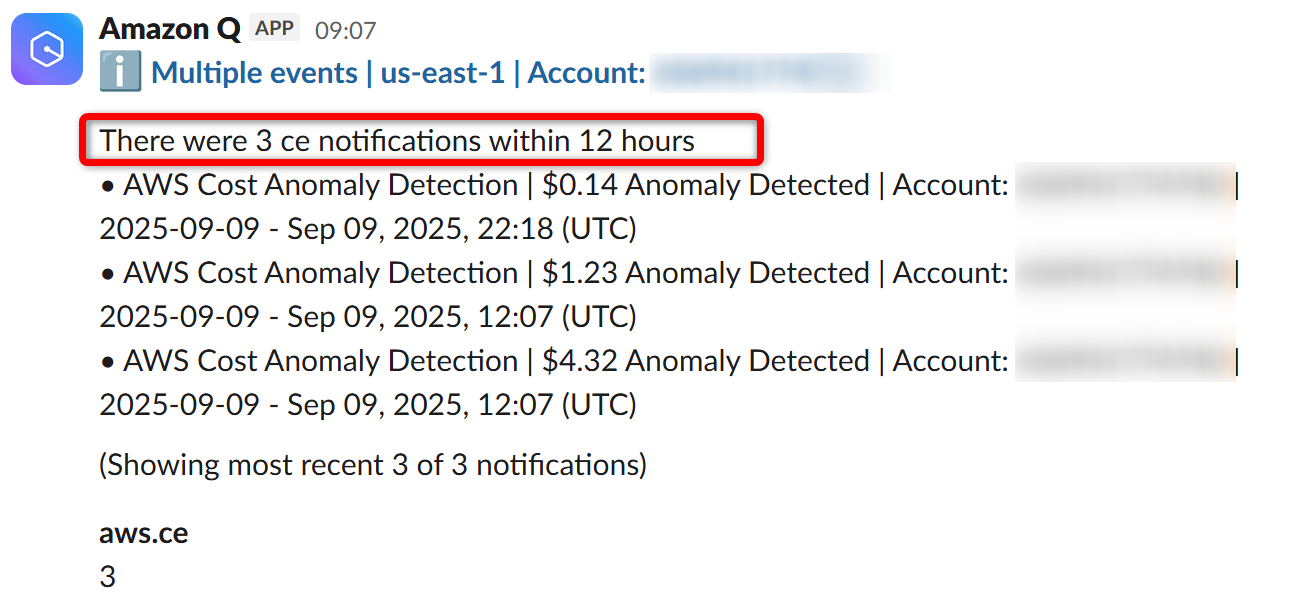Click the APP badge beside Amazon Q
The width and height of the screenshot is (1300, 598).
[273, 28]
